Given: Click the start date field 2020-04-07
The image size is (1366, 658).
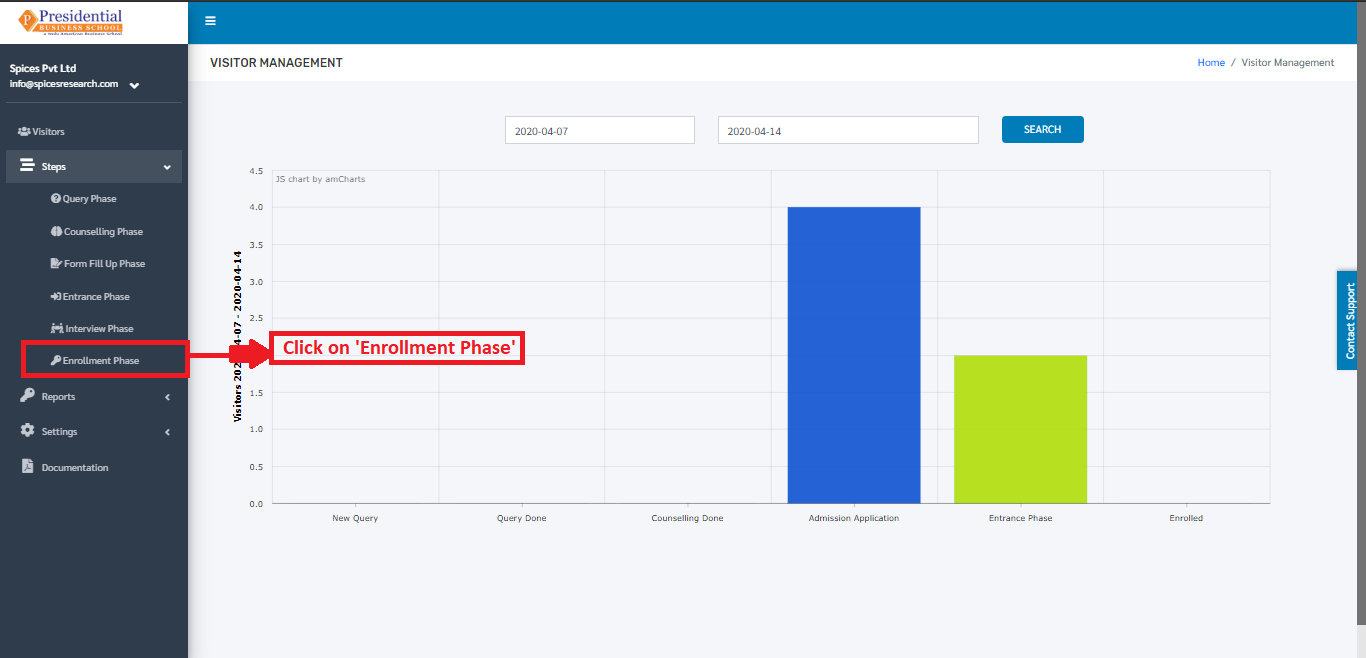Looking at the screenshot, I should coord(599,130).
